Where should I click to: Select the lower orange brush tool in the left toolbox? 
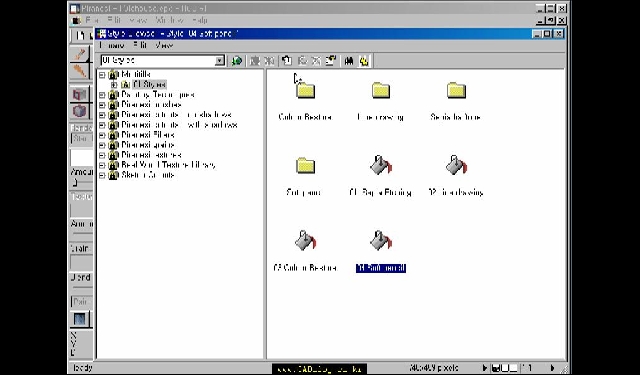[x=80, y=71]
